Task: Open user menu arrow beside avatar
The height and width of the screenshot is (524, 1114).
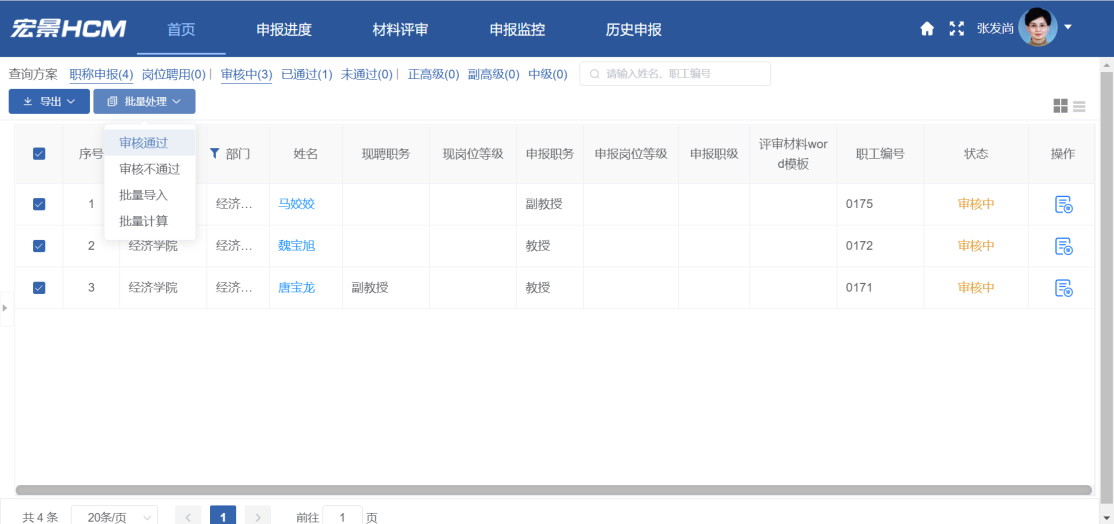Action: point(1068,27)
